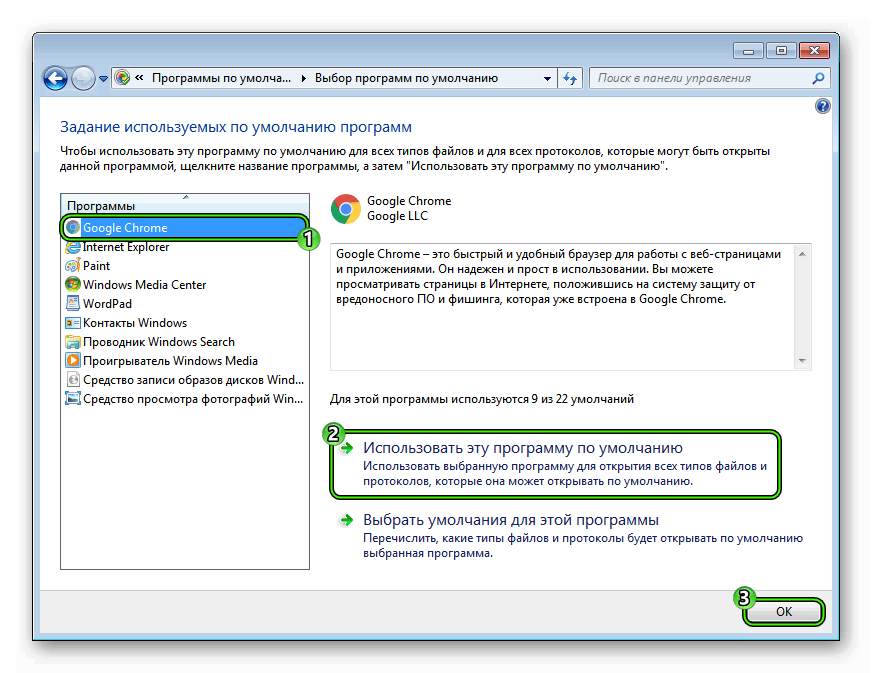This screenshot has width=872, height=673.
Task: Click the magnifier search icon
Action: point(819,78)
